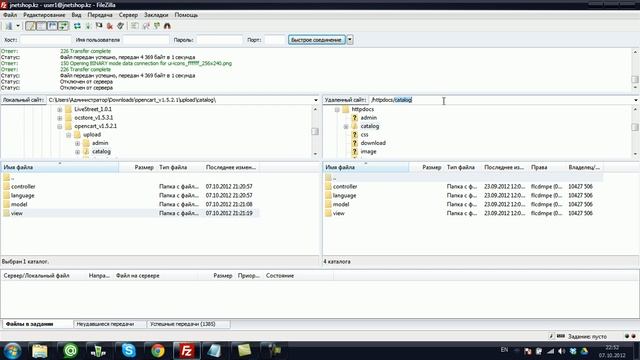Screen dimensions: 640x360
Task: Toggle the remote directory tree display
Action: click(x=52, y=26)
